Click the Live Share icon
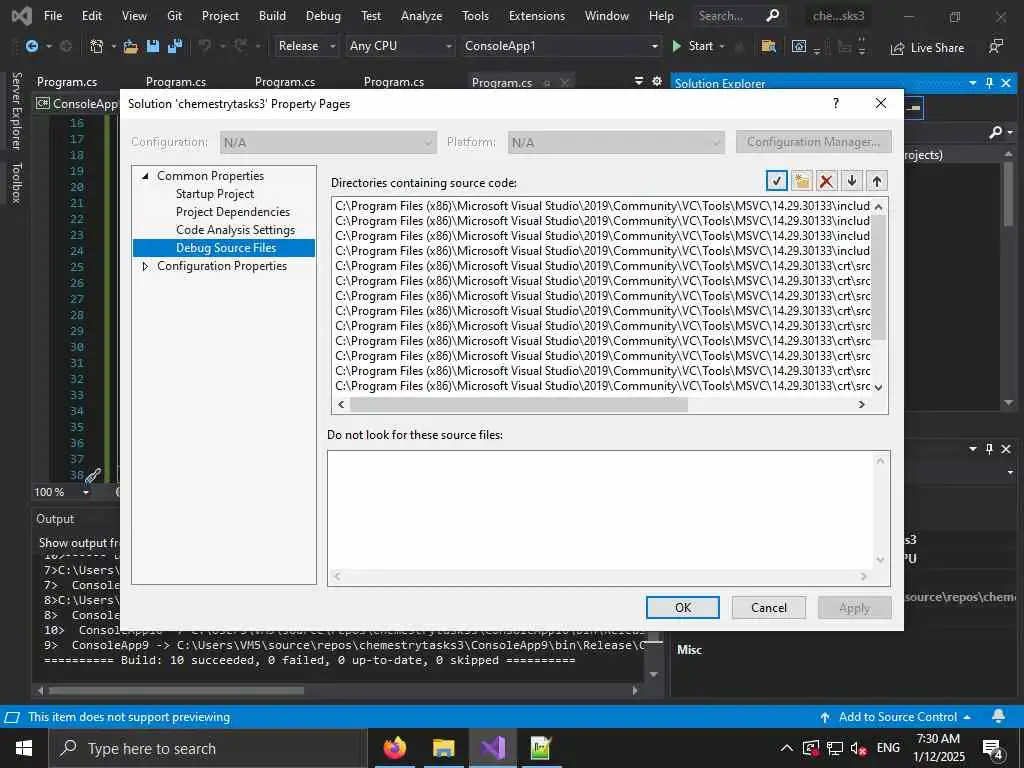Image resolution: width=1024 pixels, height=768 pixels. 897,48
